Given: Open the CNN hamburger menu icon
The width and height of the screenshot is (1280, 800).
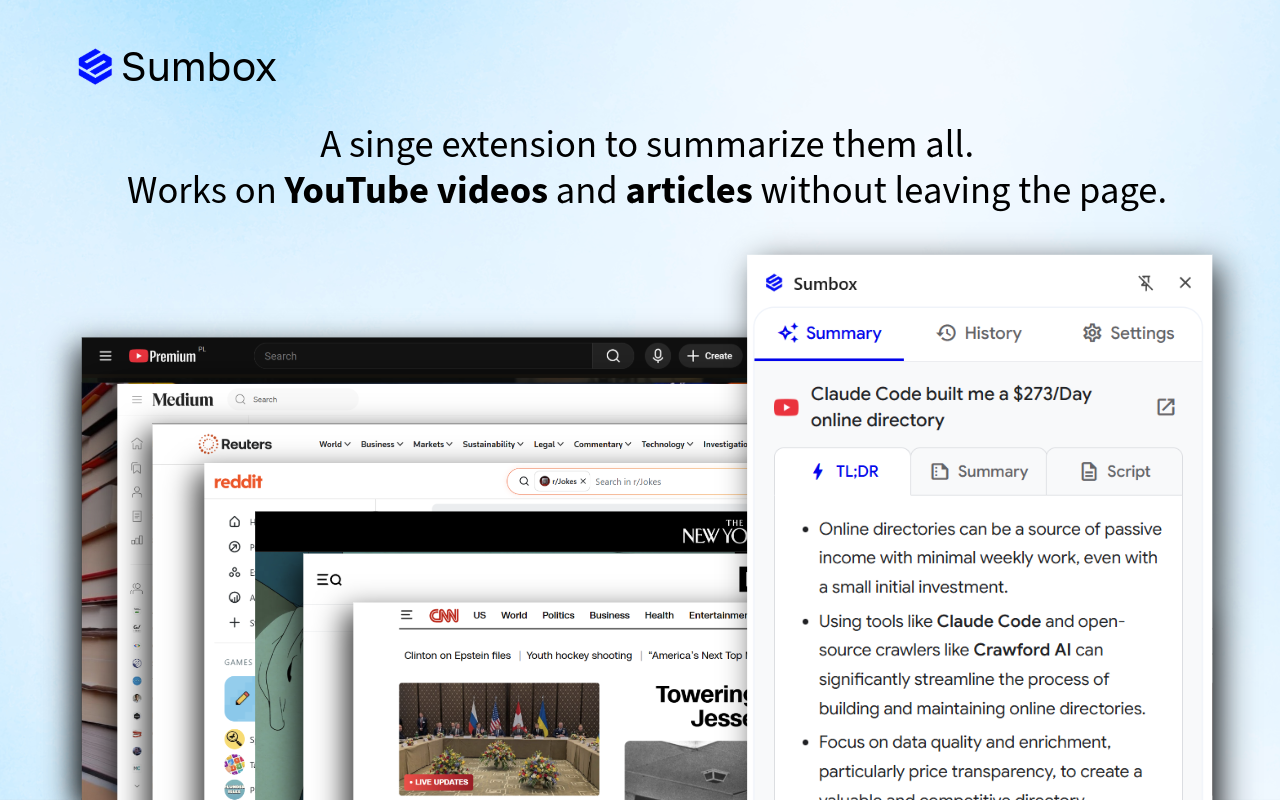Looking at the screenshot, I should 406,615.
